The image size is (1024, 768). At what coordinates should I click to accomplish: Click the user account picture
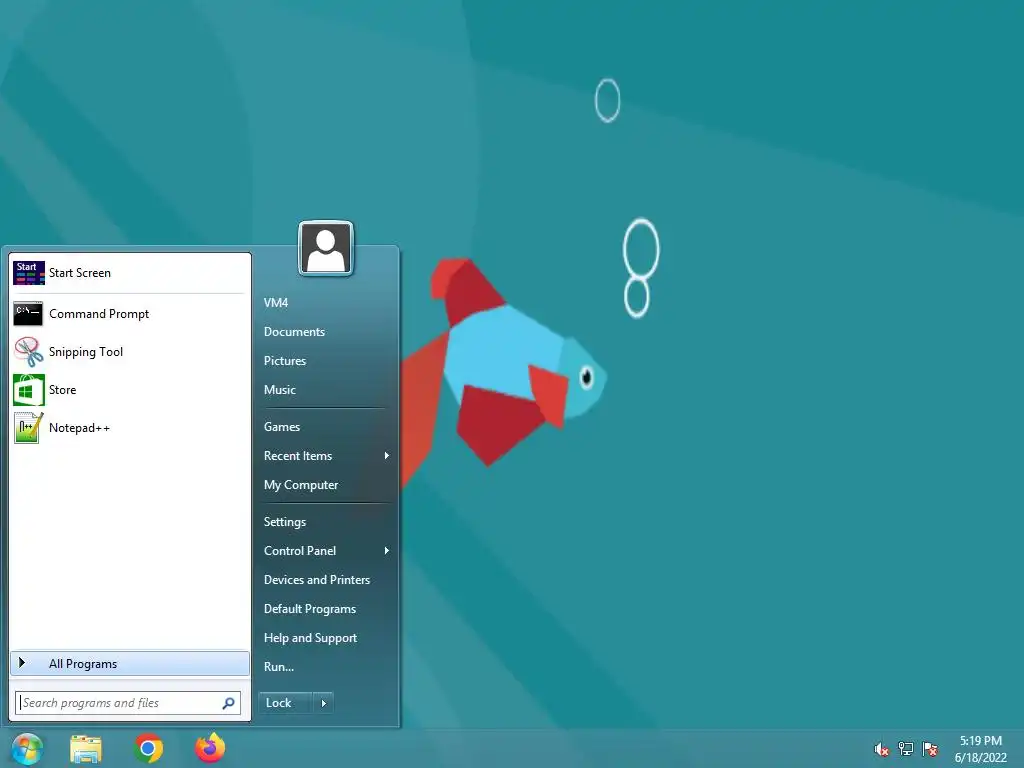(x=326, y=249)
